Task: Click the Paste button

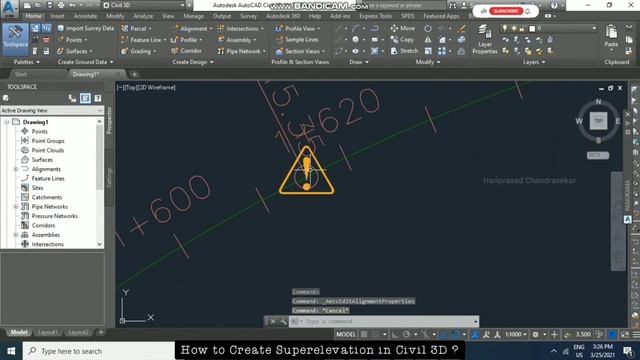Action: (x=611, y=37)
